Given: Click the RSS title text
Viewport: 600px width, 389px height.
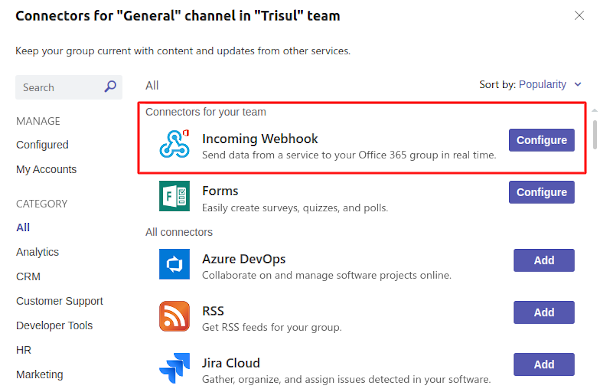Looking at the screenshot, I should coord(213,311).
